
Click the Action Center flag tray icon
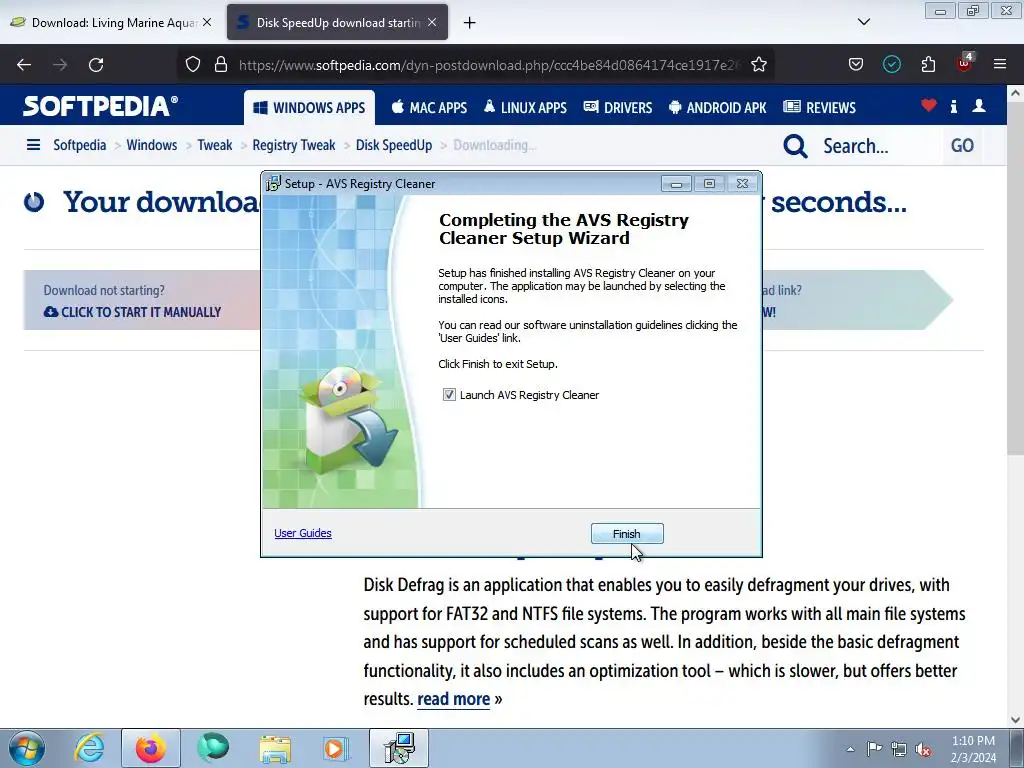pyautogui.click(x=874, y=748)
